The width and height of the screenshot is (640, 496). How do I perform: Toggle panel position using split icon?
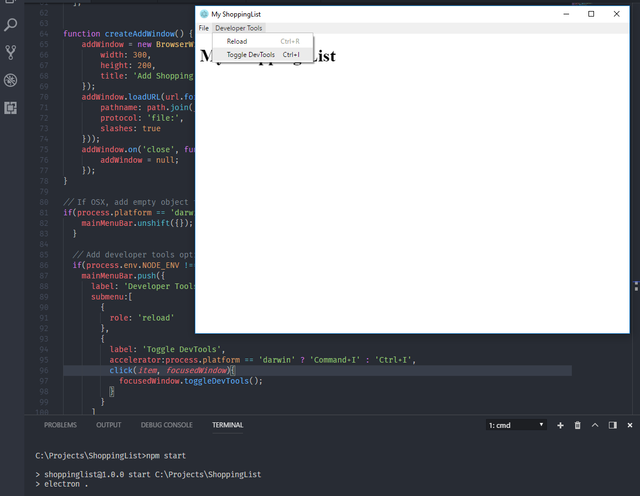coord(613,425)
